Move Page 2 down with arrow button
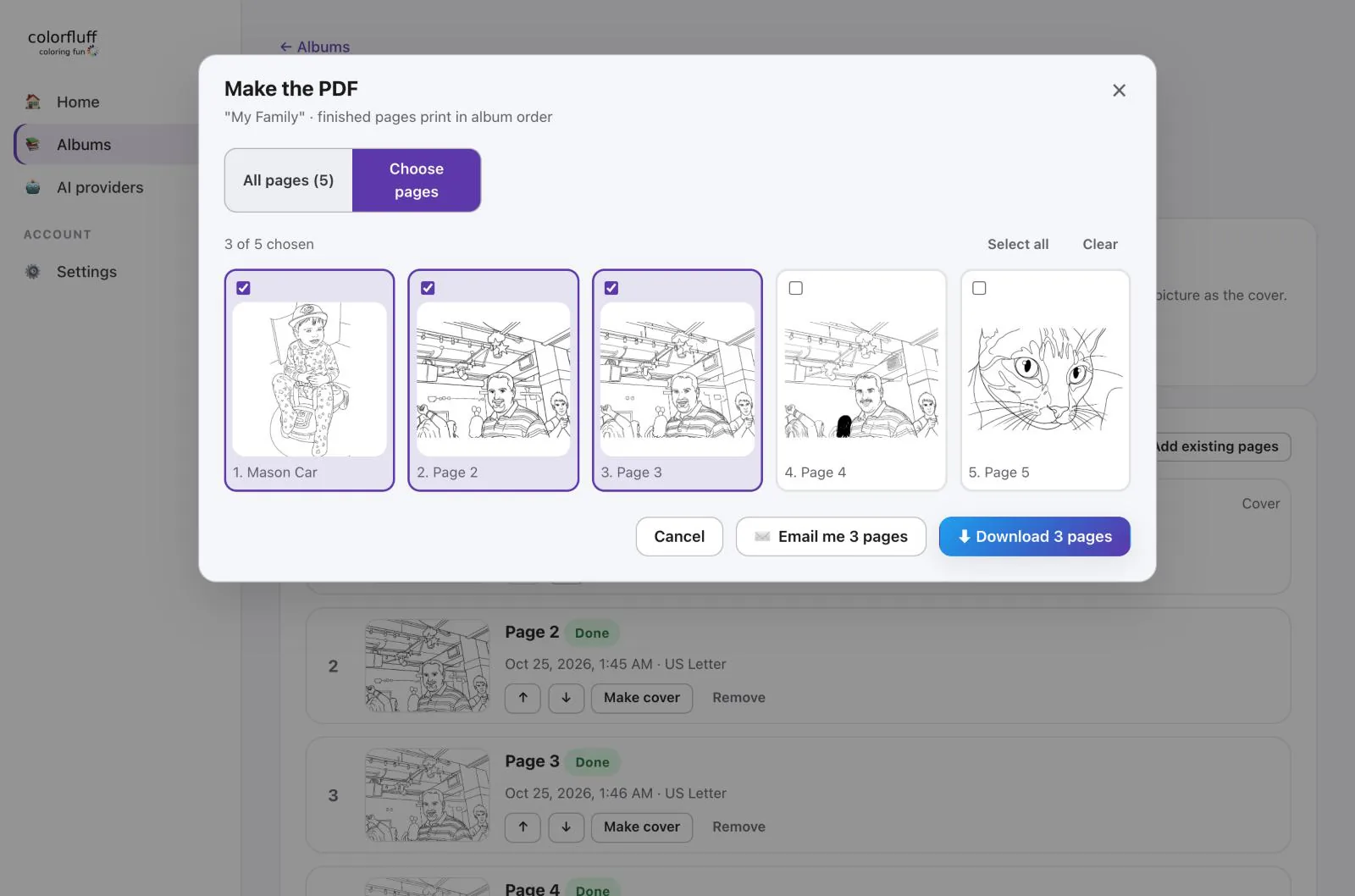This screenshot has height=896, width=1355. [x=566, y=698]
